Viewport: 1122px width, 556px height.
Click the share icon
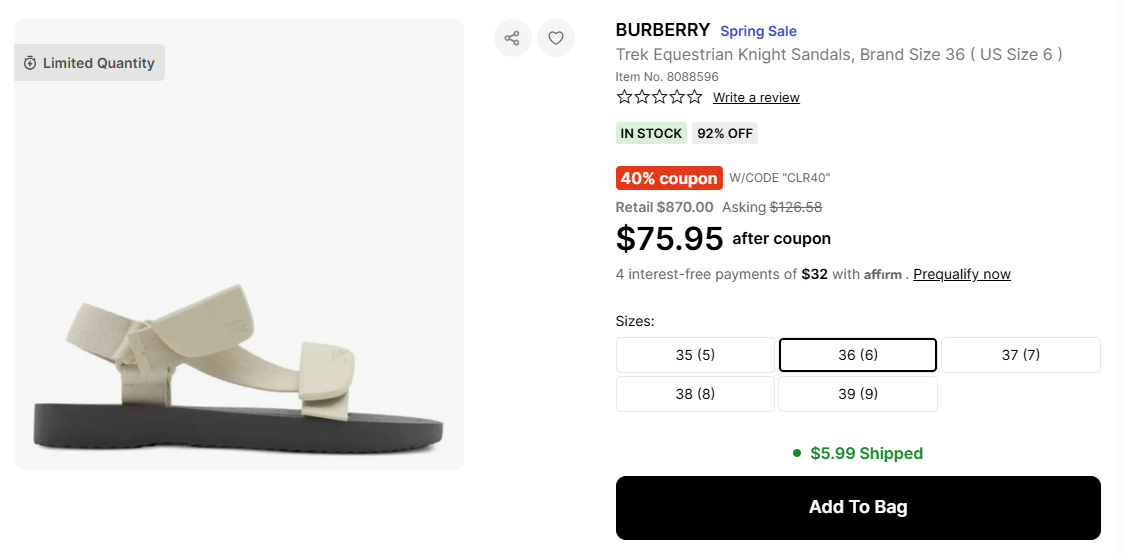(x=512, y=39)
